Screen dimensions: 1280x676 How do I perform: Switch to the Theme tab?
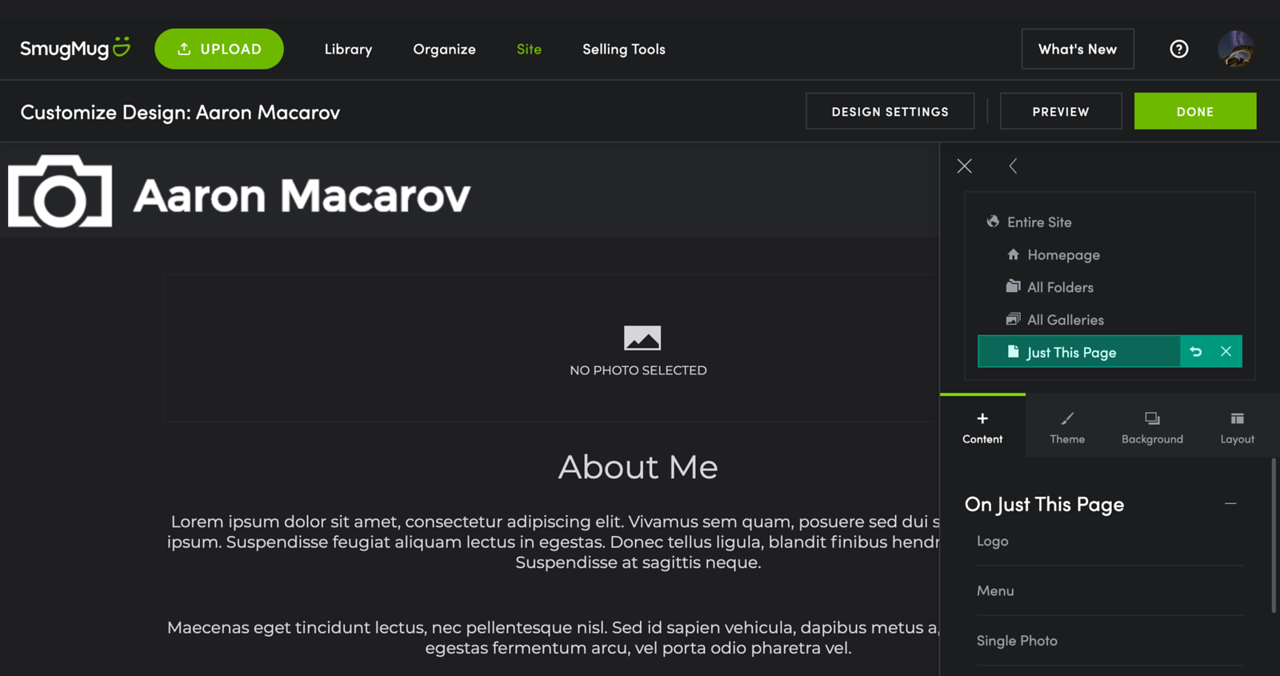(1067, 427)
